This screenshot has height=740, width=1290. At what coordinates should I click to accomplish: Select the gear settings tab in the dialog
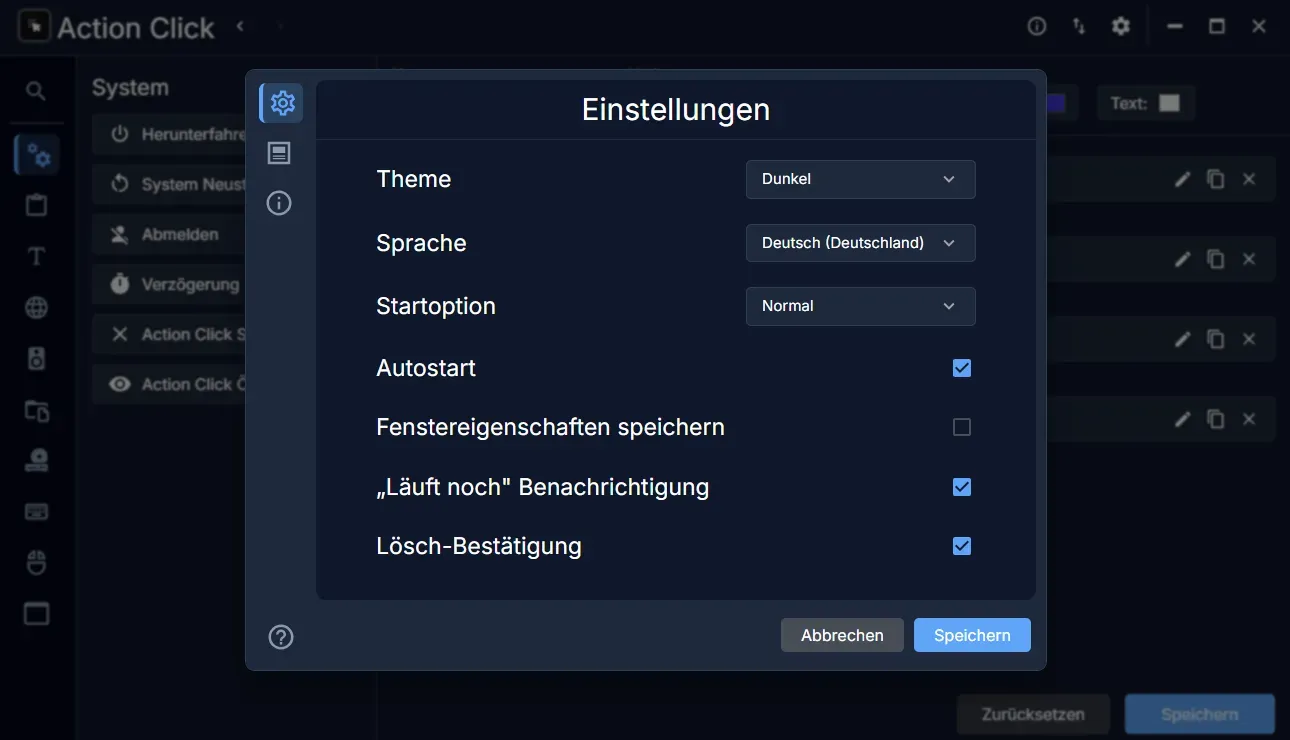pos(282,102)
